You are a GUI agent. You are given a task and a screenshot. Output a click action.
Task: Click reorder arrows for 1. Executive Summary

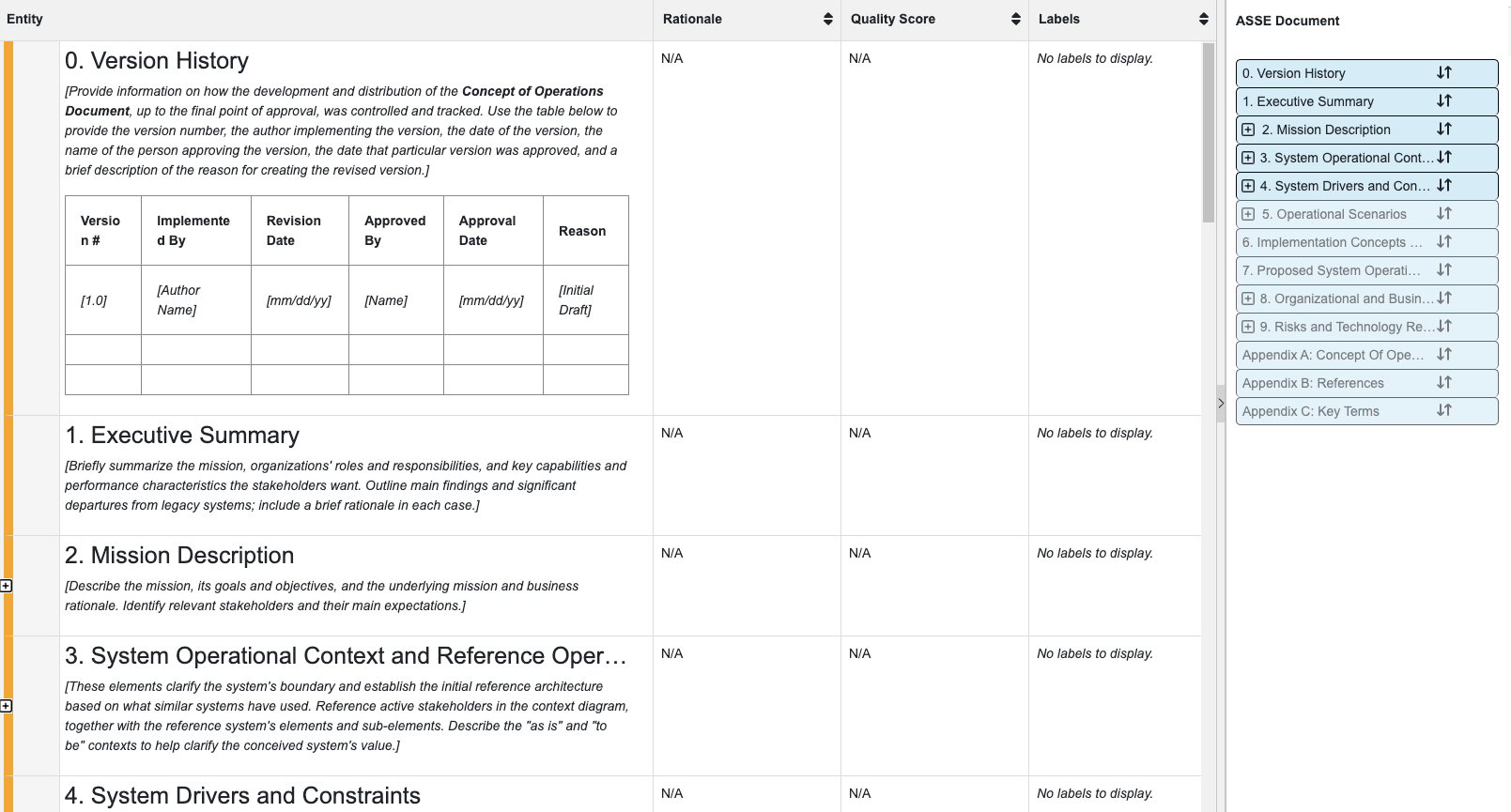1443,101
